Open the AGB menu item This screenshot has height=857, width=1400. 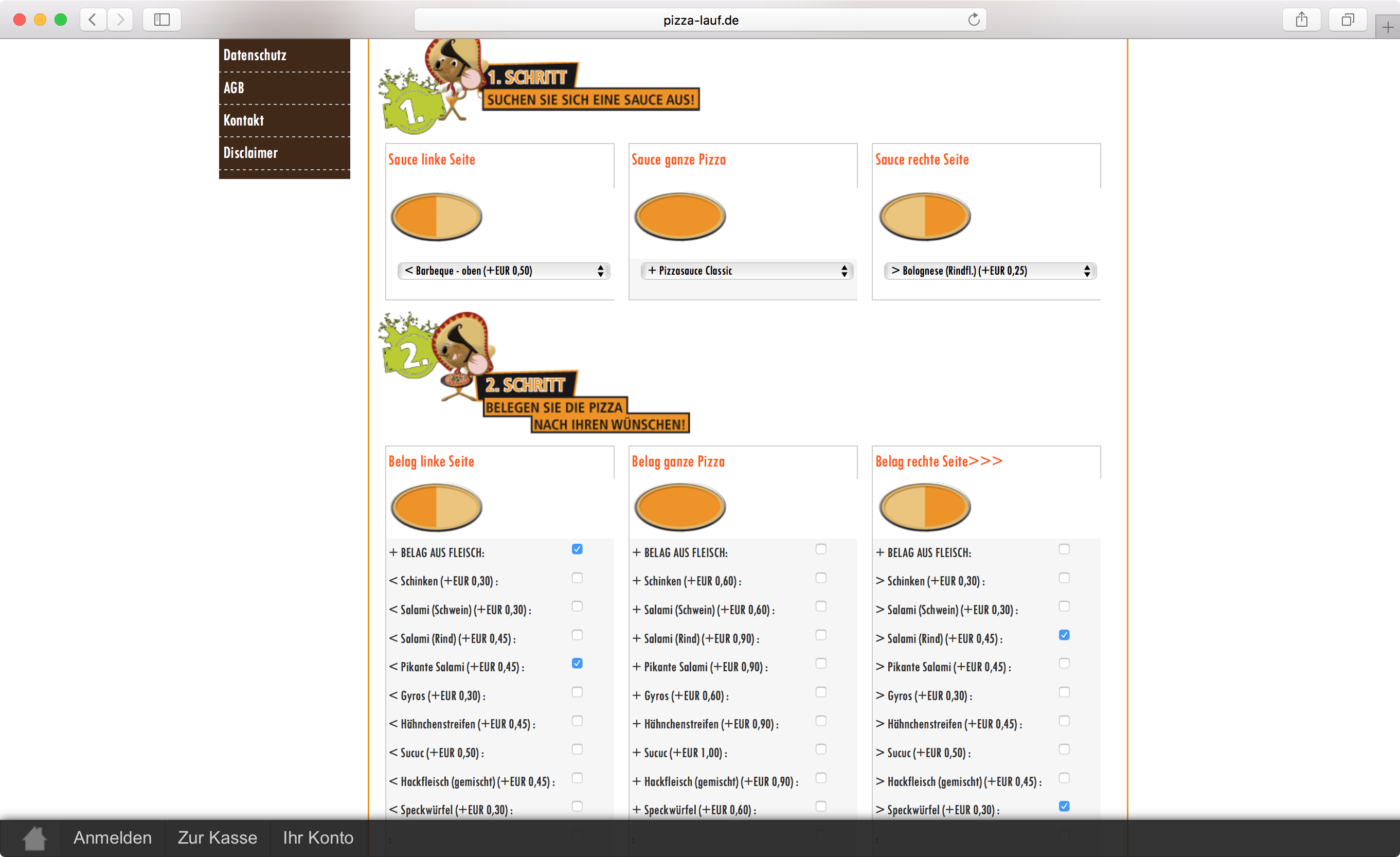tap(284, 88)
